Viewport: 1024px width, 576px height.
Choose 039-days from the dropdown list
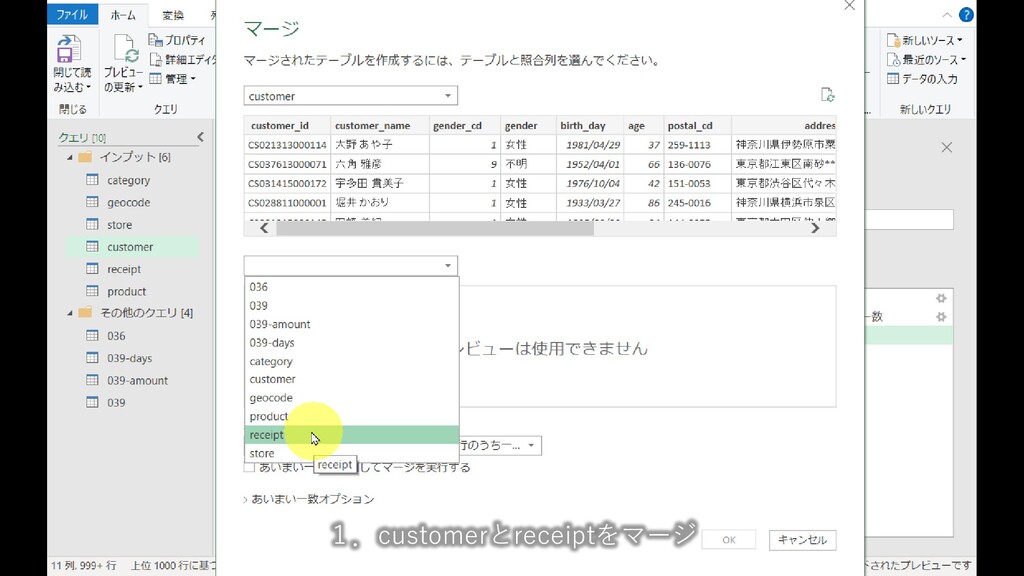coord(351,342)
